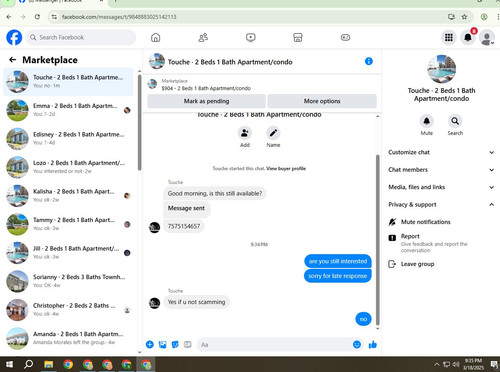Open the notifications bell with red badge

point(468,37)
